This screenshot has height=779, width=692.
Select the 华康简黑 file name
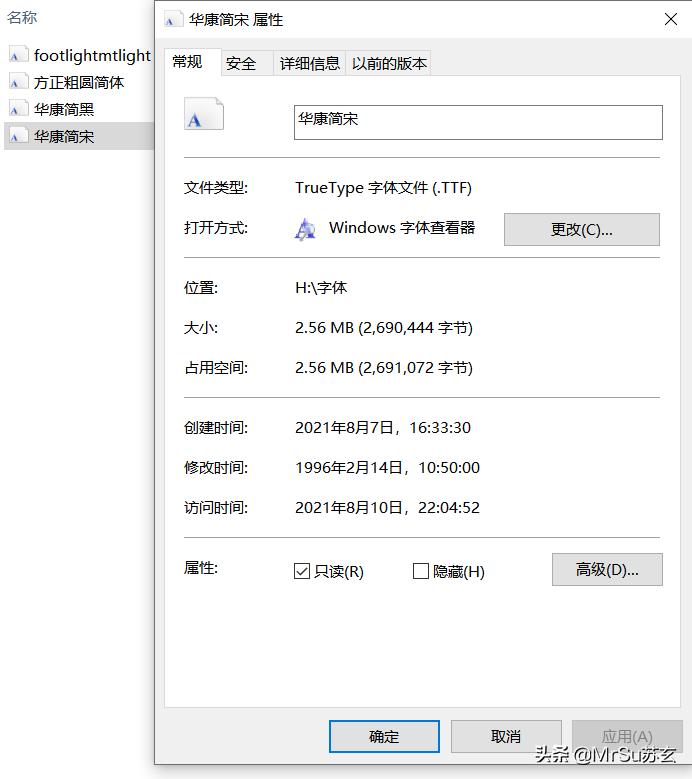(64, 109)
